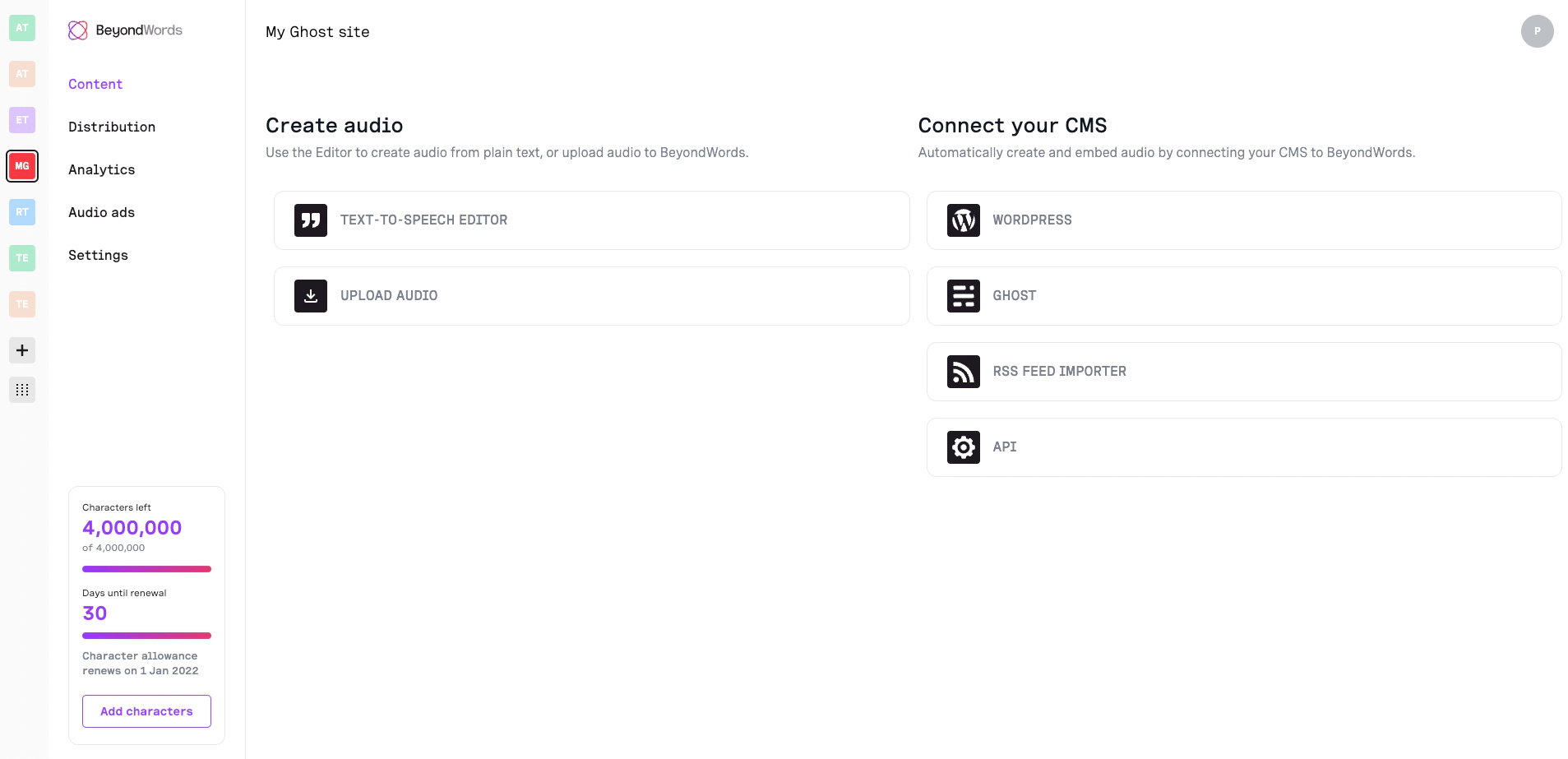Select the Upload audio option
1568x759 pixels.
click(x=590, y=295)
